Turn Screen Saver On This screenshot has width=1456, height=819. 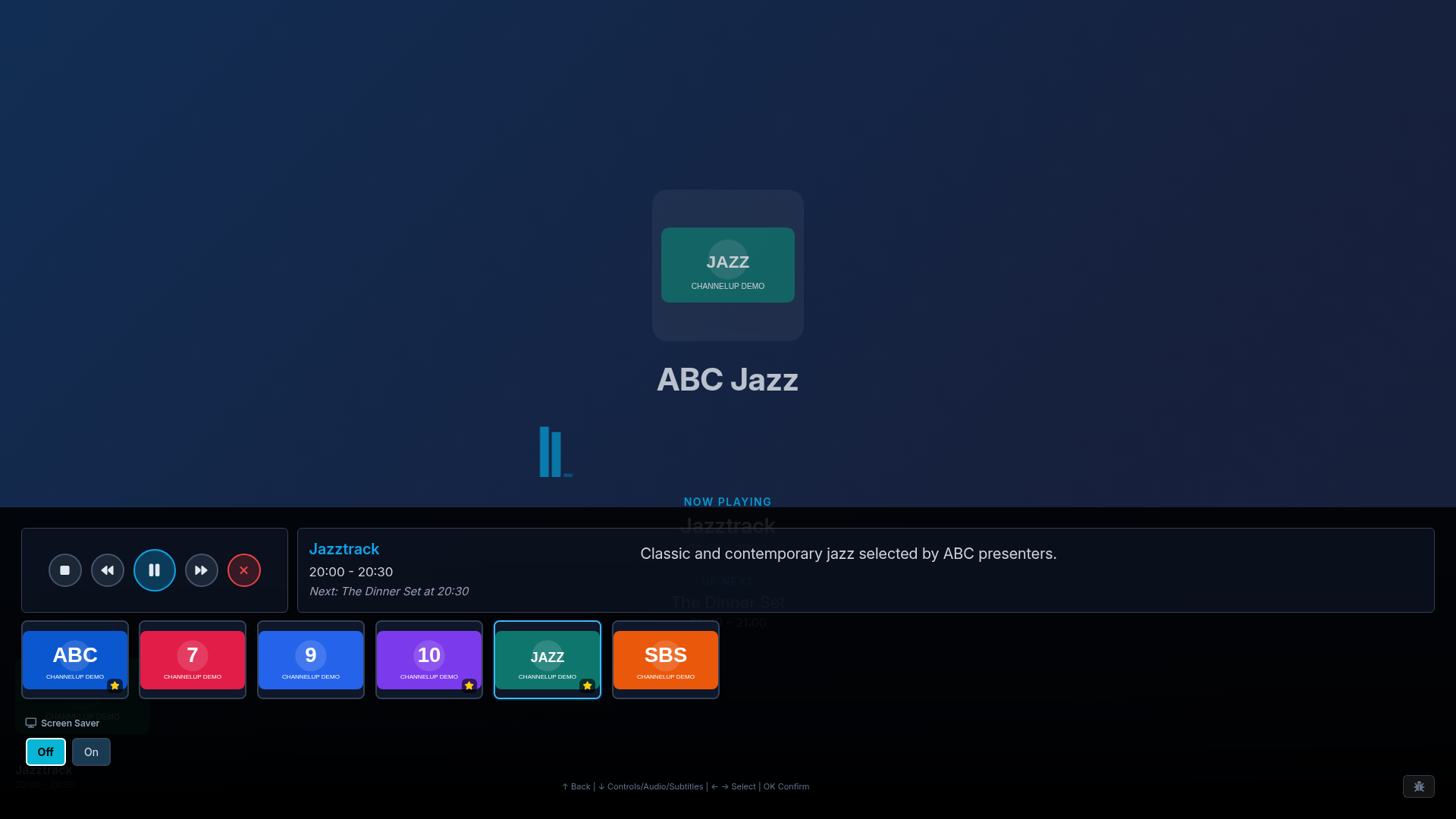pos(91,752)
